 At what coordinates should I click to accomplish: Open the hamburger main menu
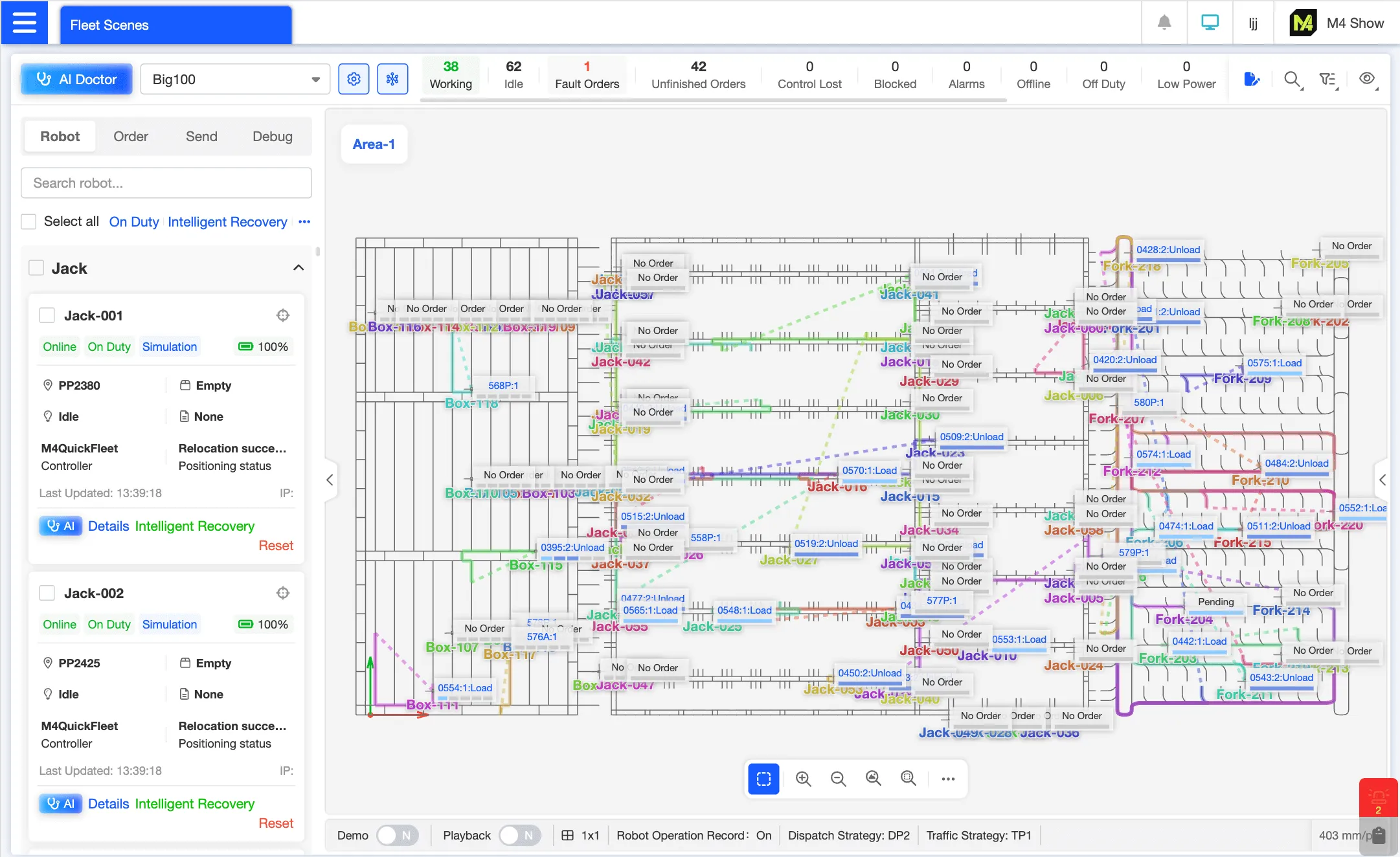(25, 23)
